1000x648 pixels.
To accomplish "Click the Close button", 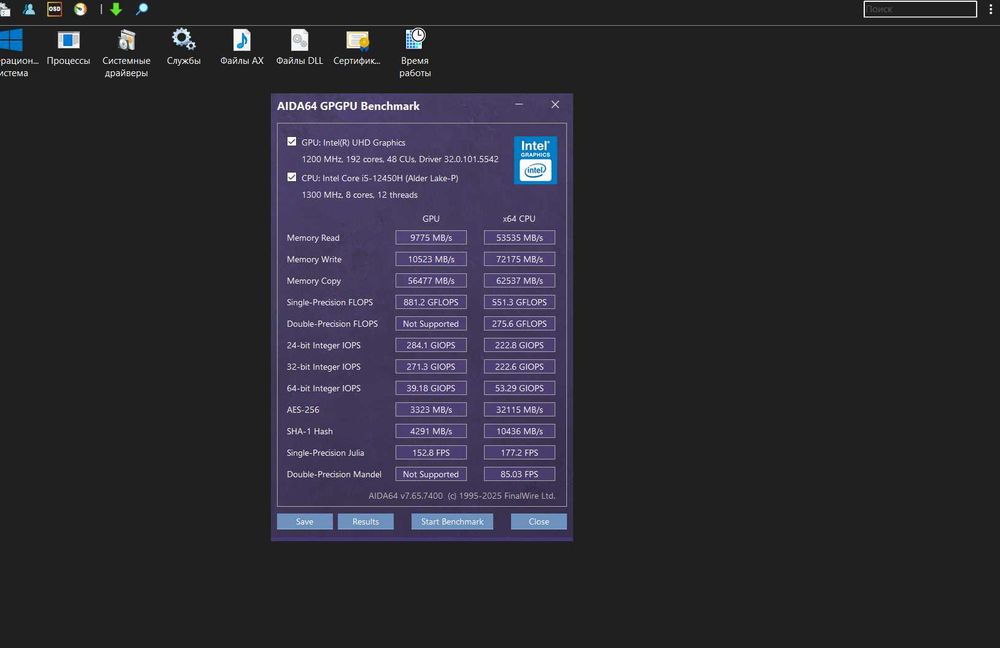I will pos(538,522).
